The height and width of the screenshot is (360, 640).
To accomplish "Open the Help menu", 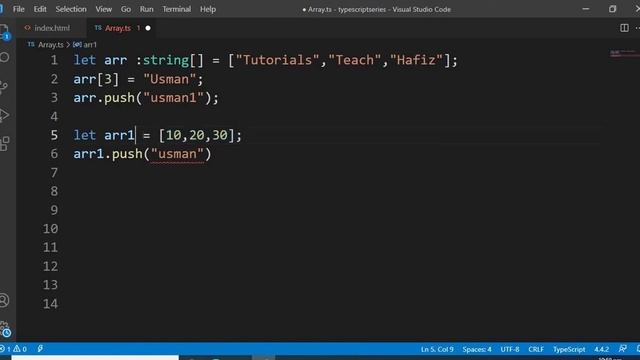I will (208, 9).
